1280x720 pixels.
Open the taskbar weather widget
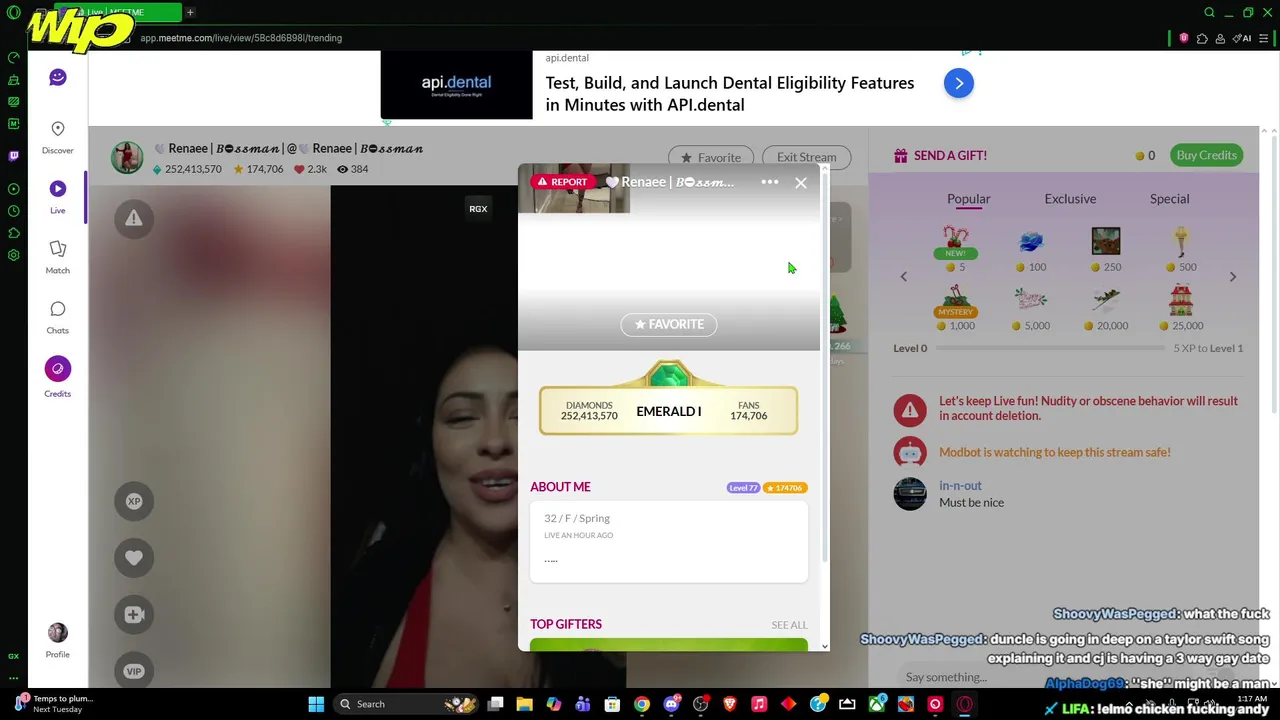pyautogui.click(x=52, y=704)
